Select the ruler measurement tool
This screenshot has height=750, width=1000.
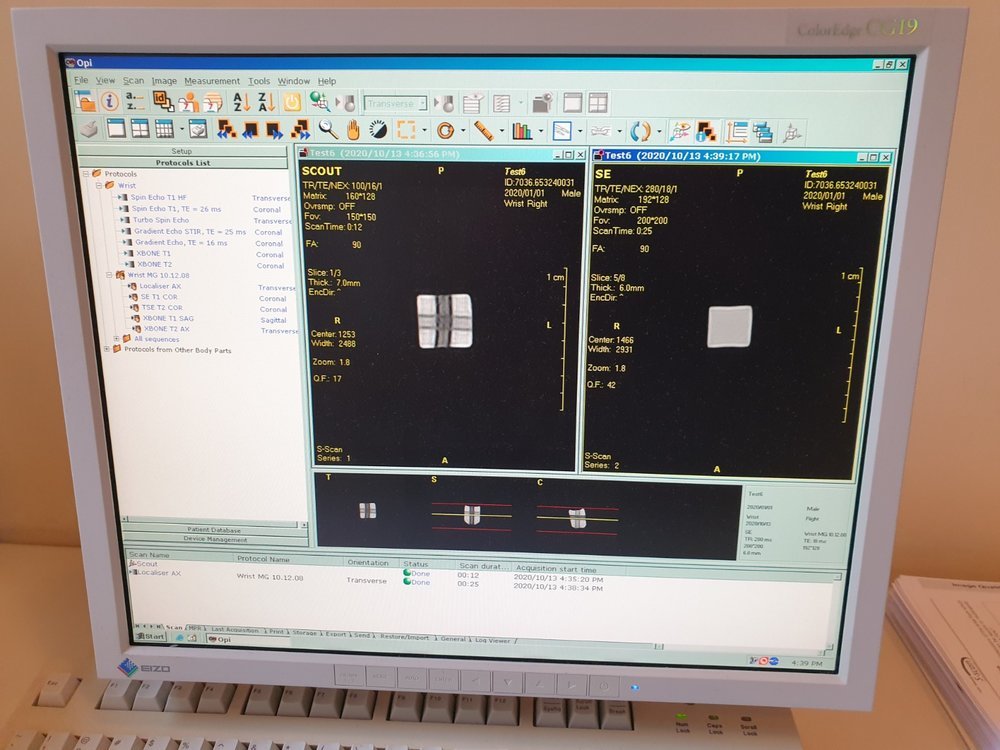[483, 131]
